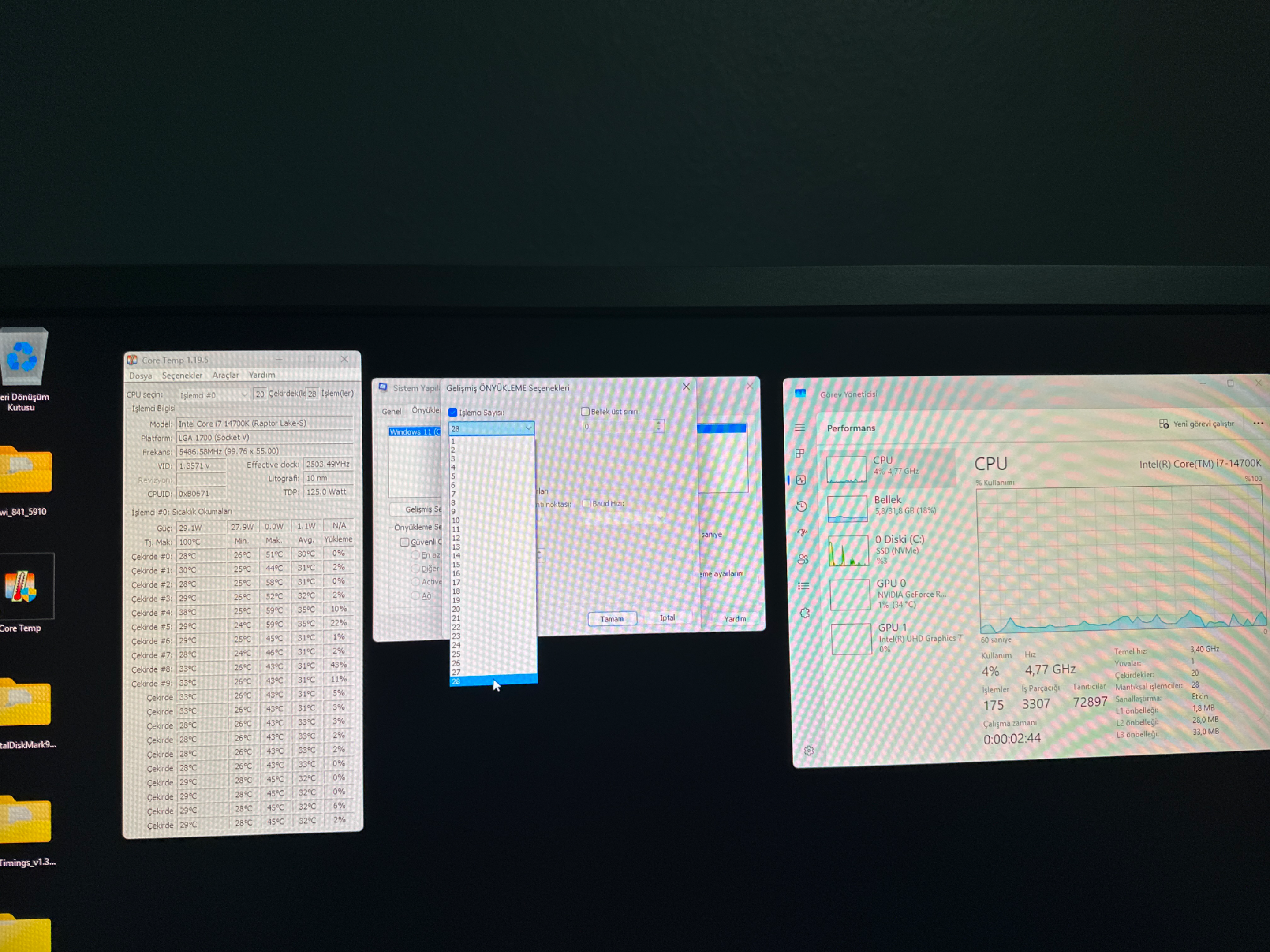Uncheck the İşlemci Sayısı checkbox

coord(452,412)
